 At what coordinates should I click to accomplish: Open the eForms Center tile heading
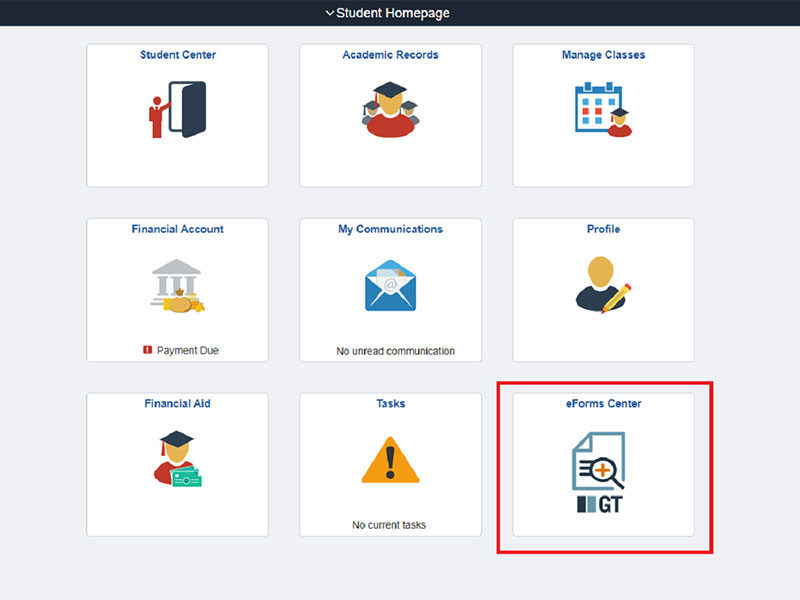tap(603, 403)
